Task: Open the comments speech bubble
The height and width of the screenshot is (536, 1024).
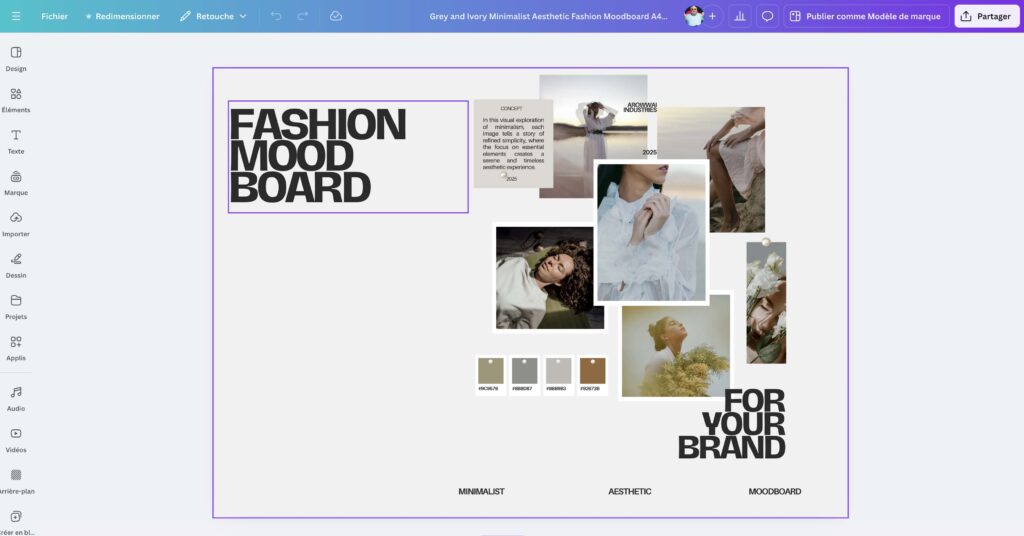Action: [x=767, y=16]
